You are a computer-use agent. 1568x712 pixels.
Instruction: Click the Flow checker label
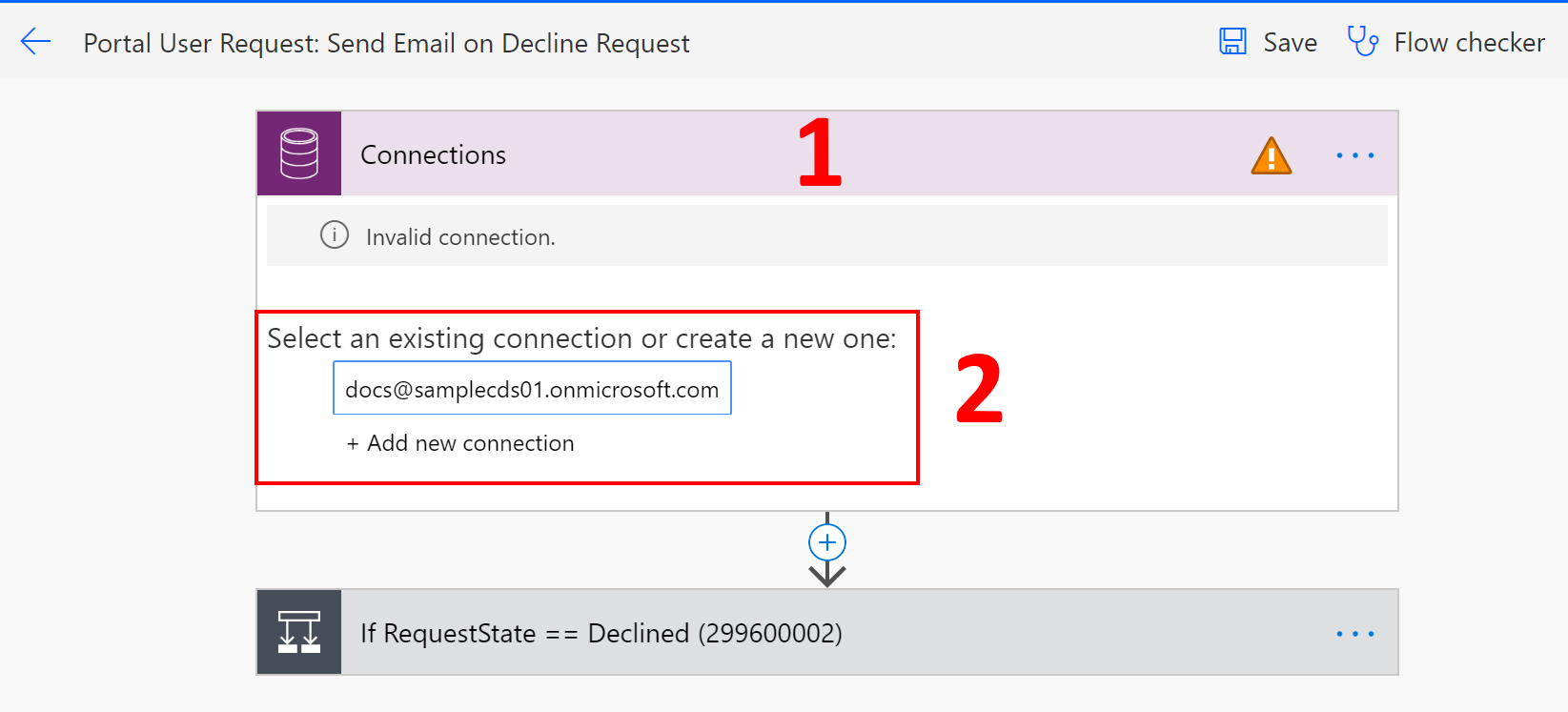point(1469,43)
